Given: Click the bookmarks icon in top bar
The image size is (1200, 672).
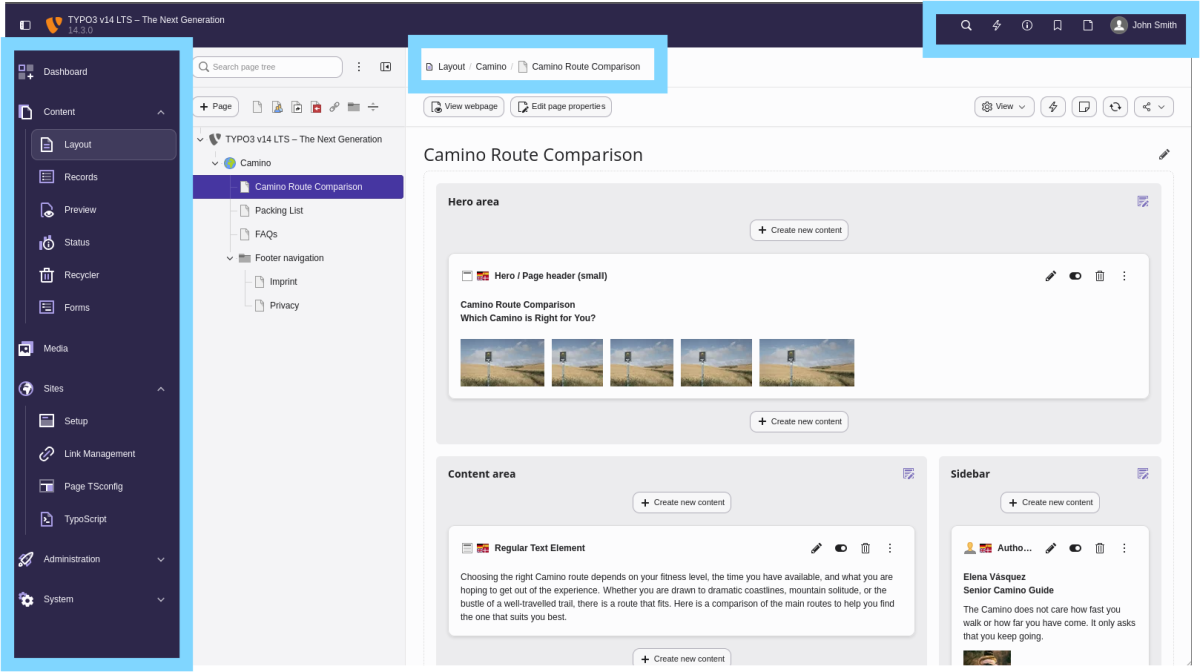Looking at the screenshot, I should [1057, 25].
